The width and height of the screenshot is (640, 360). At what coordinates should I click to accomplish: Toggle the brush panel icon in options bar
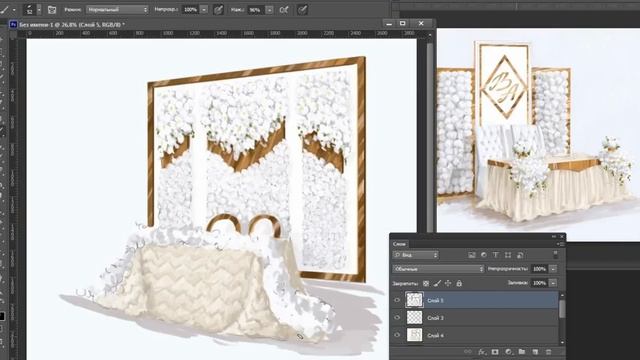[x=52, y=9]
